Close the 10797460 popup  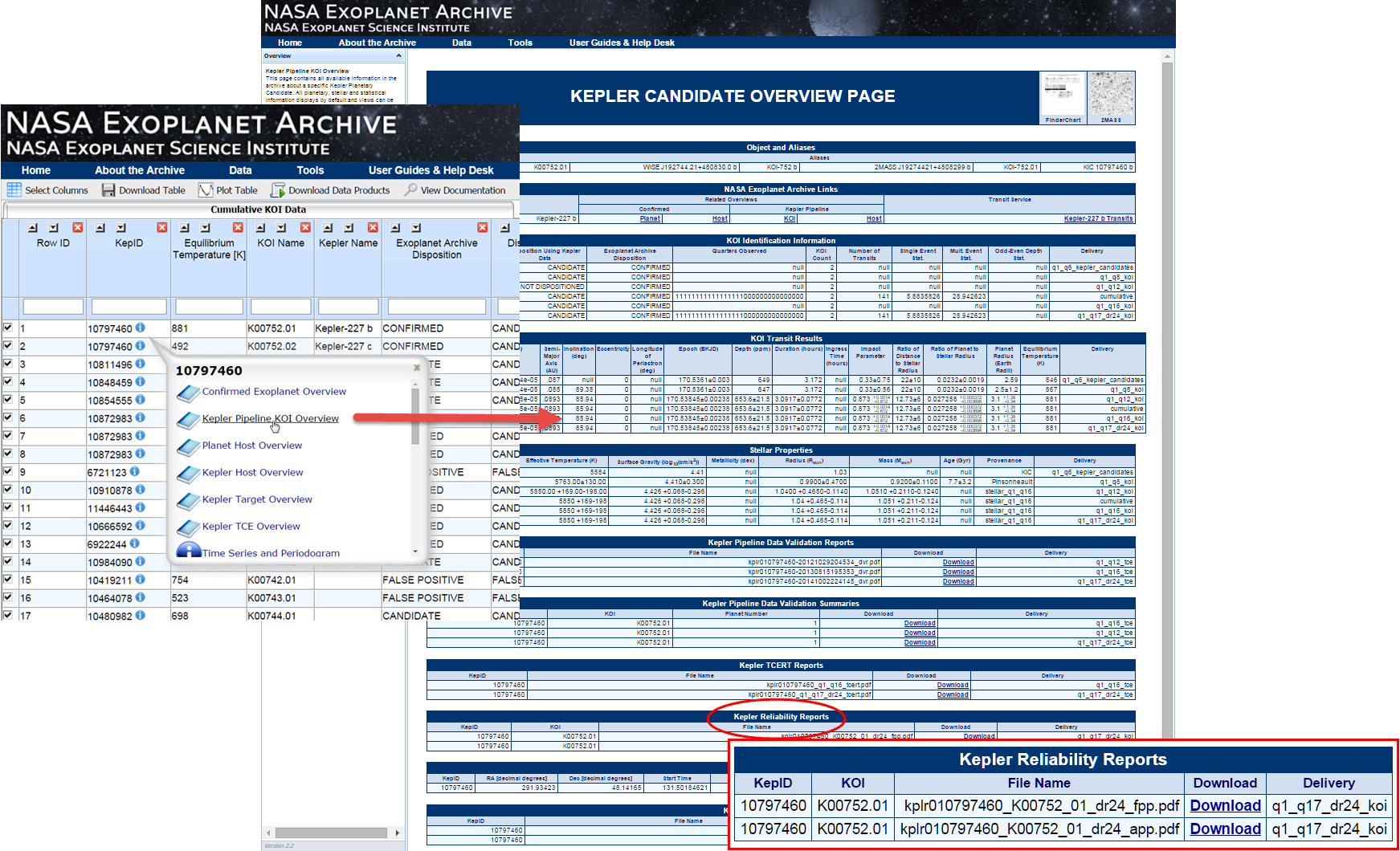point(417,368)
